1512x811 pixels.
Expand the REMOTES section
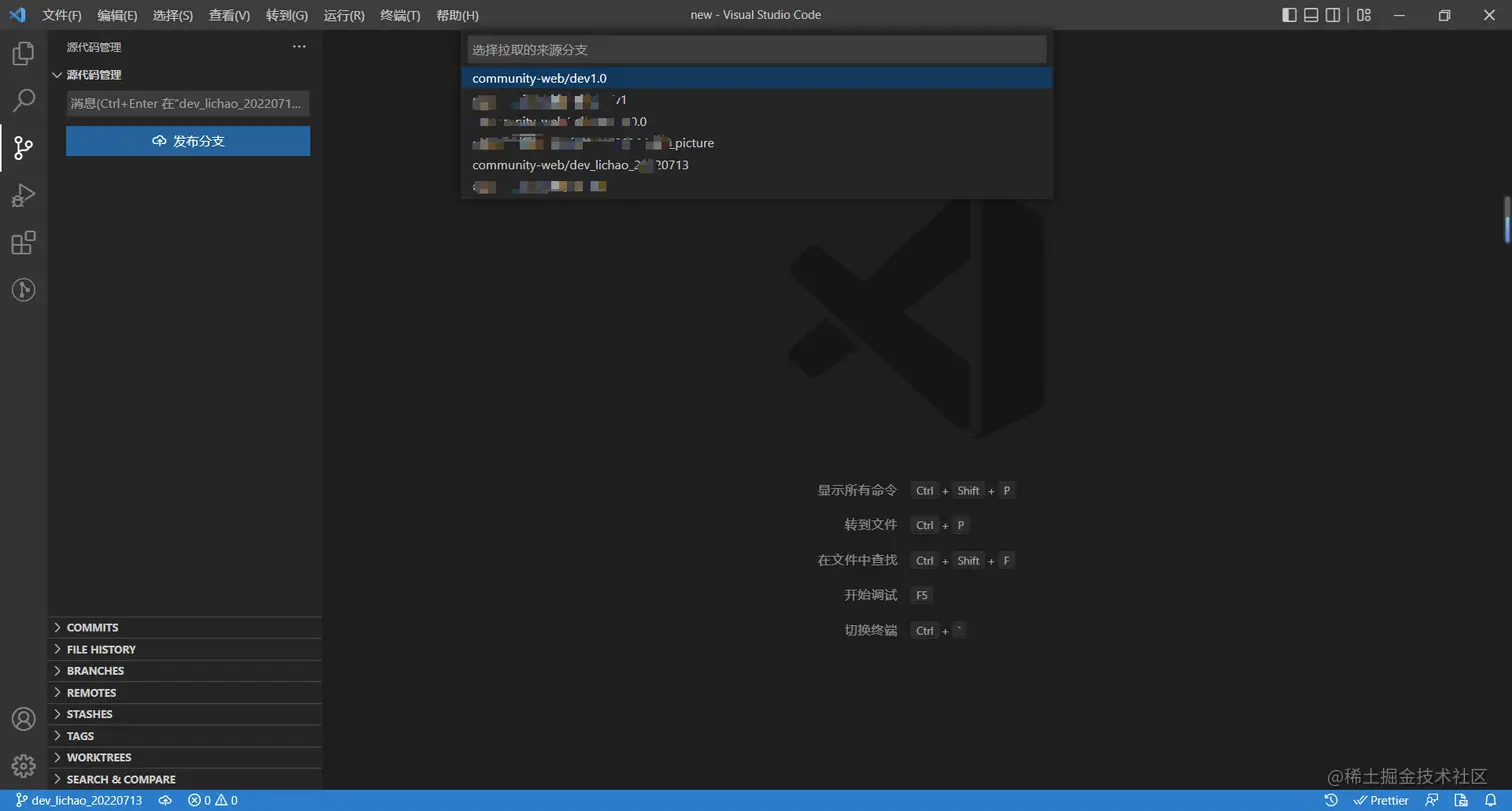coord(185,693)
